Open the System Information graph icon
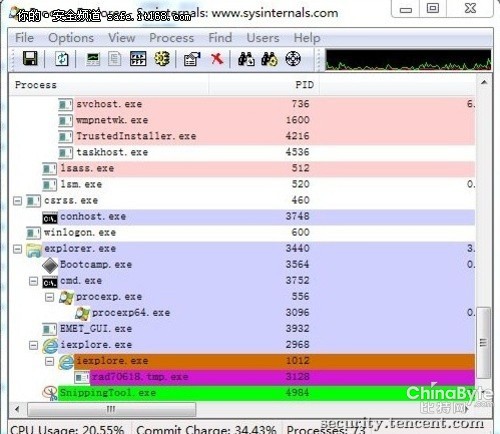 (x=93, y=59)
